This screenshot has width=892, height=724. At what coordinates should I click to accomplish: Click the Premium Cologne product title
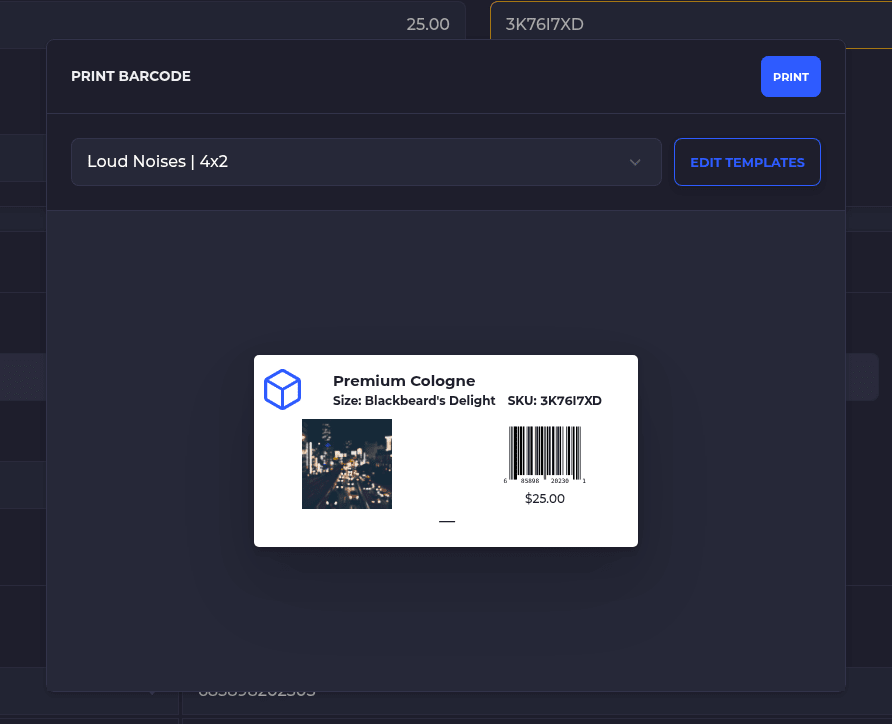[x=403, y=380]
